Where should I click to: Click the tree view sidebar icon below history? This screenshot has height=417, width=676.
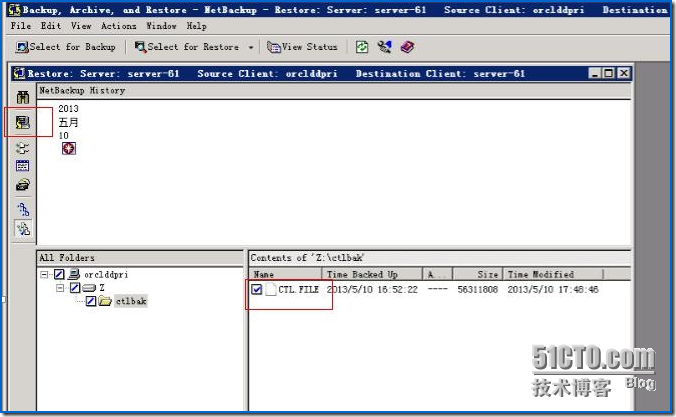point(22,149)
